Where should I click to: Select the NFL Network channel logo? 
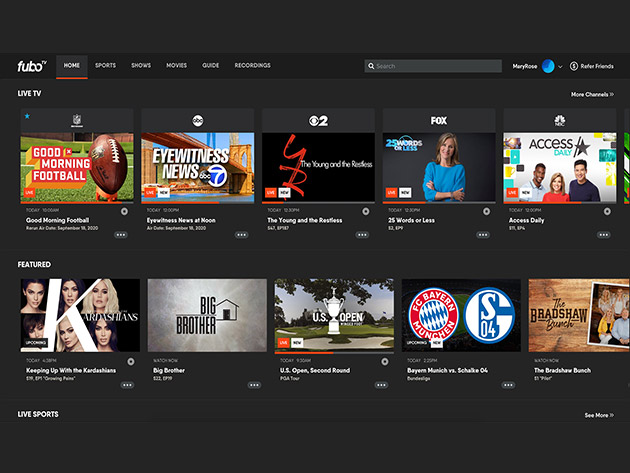pos(77,120)
